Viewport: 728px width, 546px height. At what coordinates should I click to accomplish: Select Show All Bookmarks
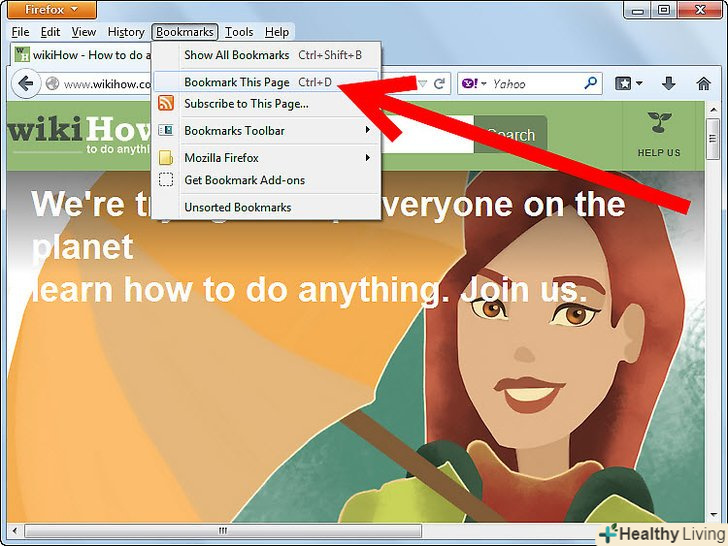coord(266,55)
